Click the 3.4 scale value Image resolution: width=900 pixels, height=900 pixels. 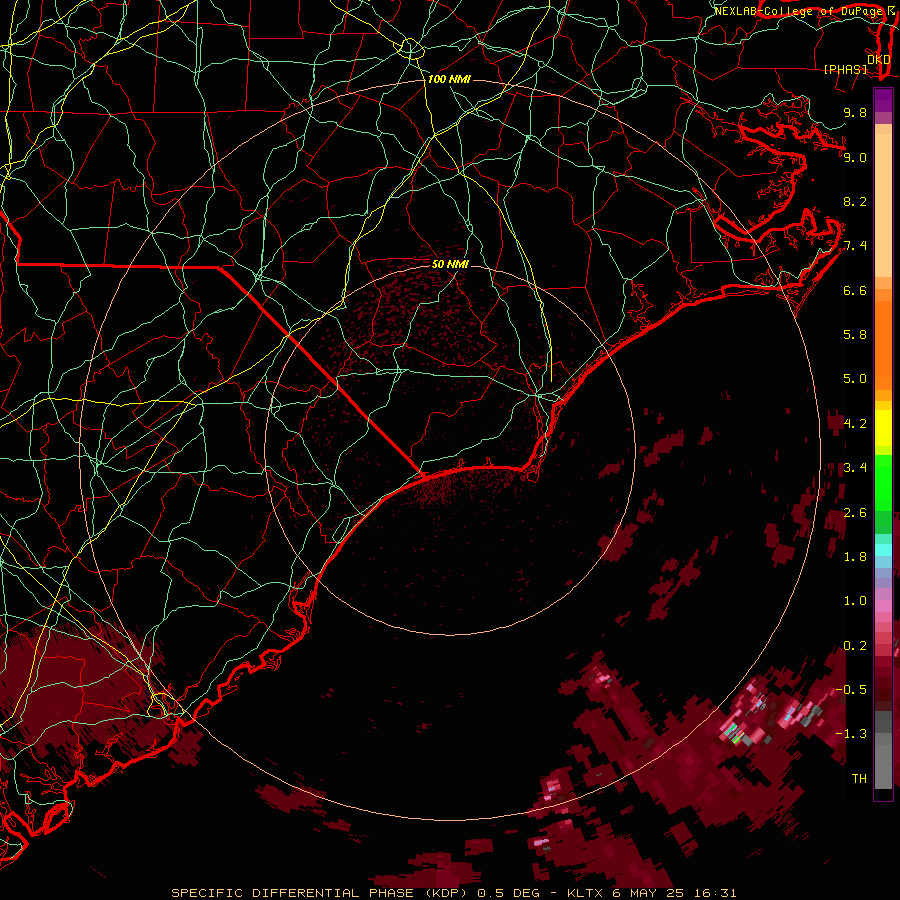click(x=855, y=468)
